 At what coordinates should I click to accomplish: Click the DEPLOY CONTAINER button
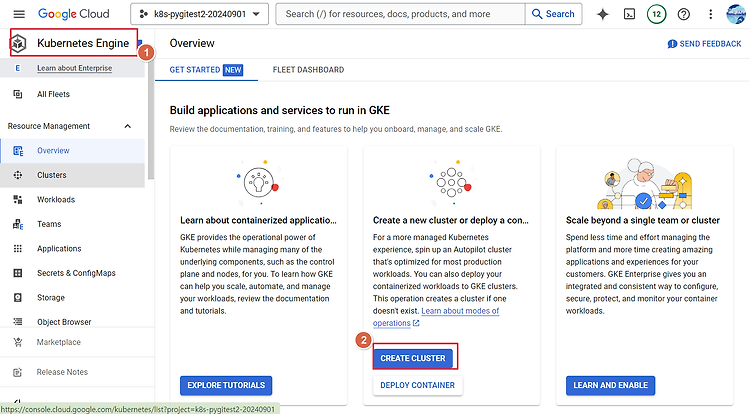[x=418, y=385]
